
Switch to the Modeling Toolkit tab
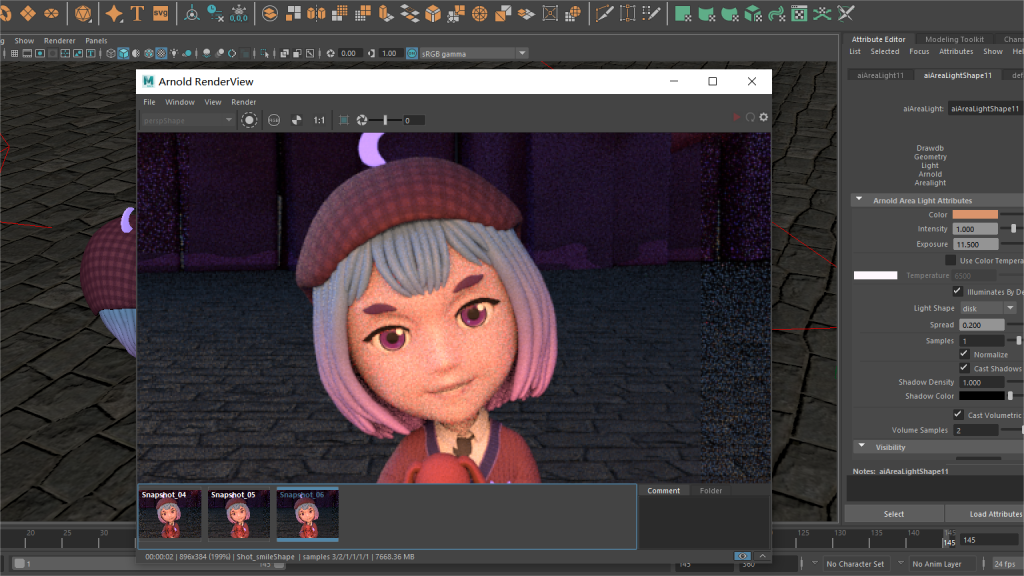(x=954, y=39)
